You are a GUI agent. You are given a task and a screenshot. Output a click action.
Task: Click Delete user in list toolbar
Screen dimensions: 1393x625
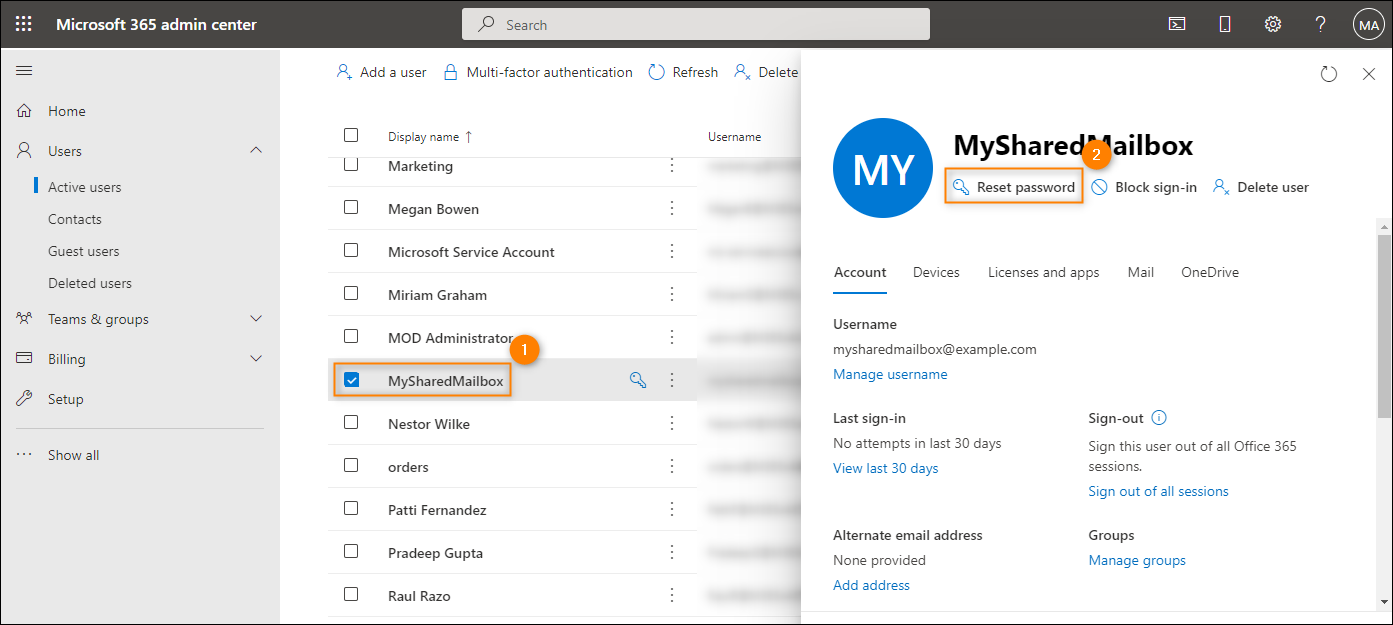(766, 72)
